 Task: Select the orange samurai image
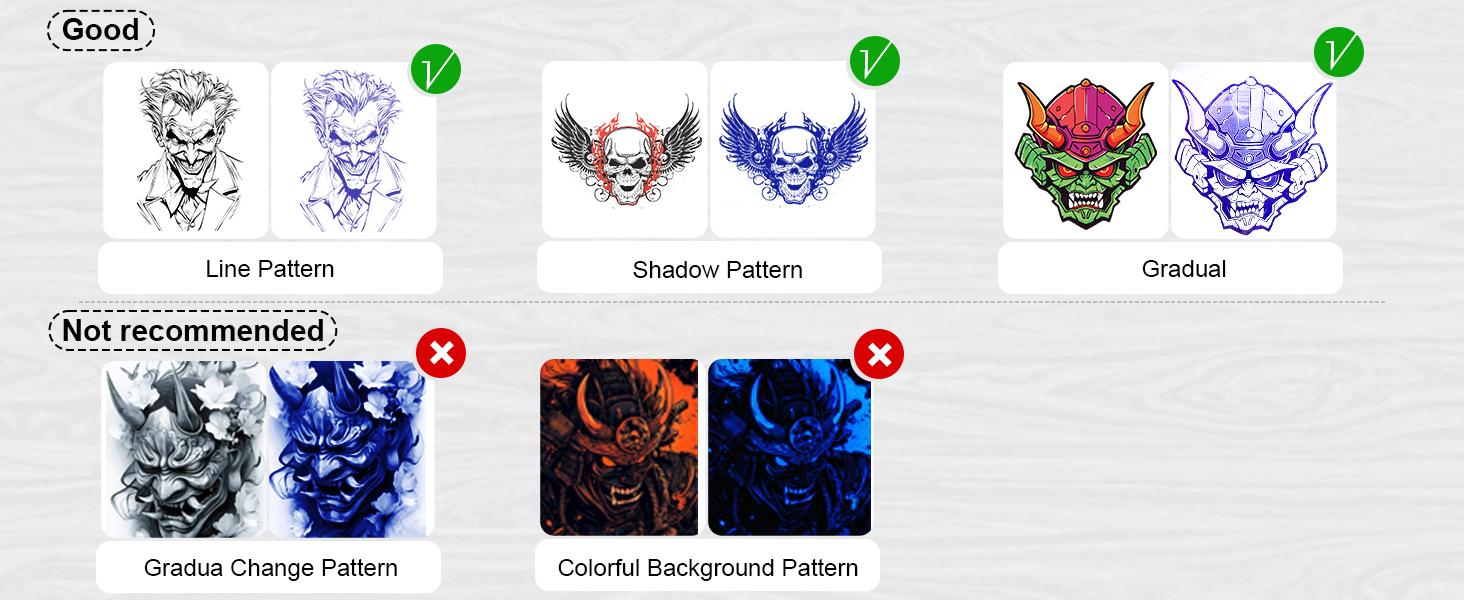(620, 448)
